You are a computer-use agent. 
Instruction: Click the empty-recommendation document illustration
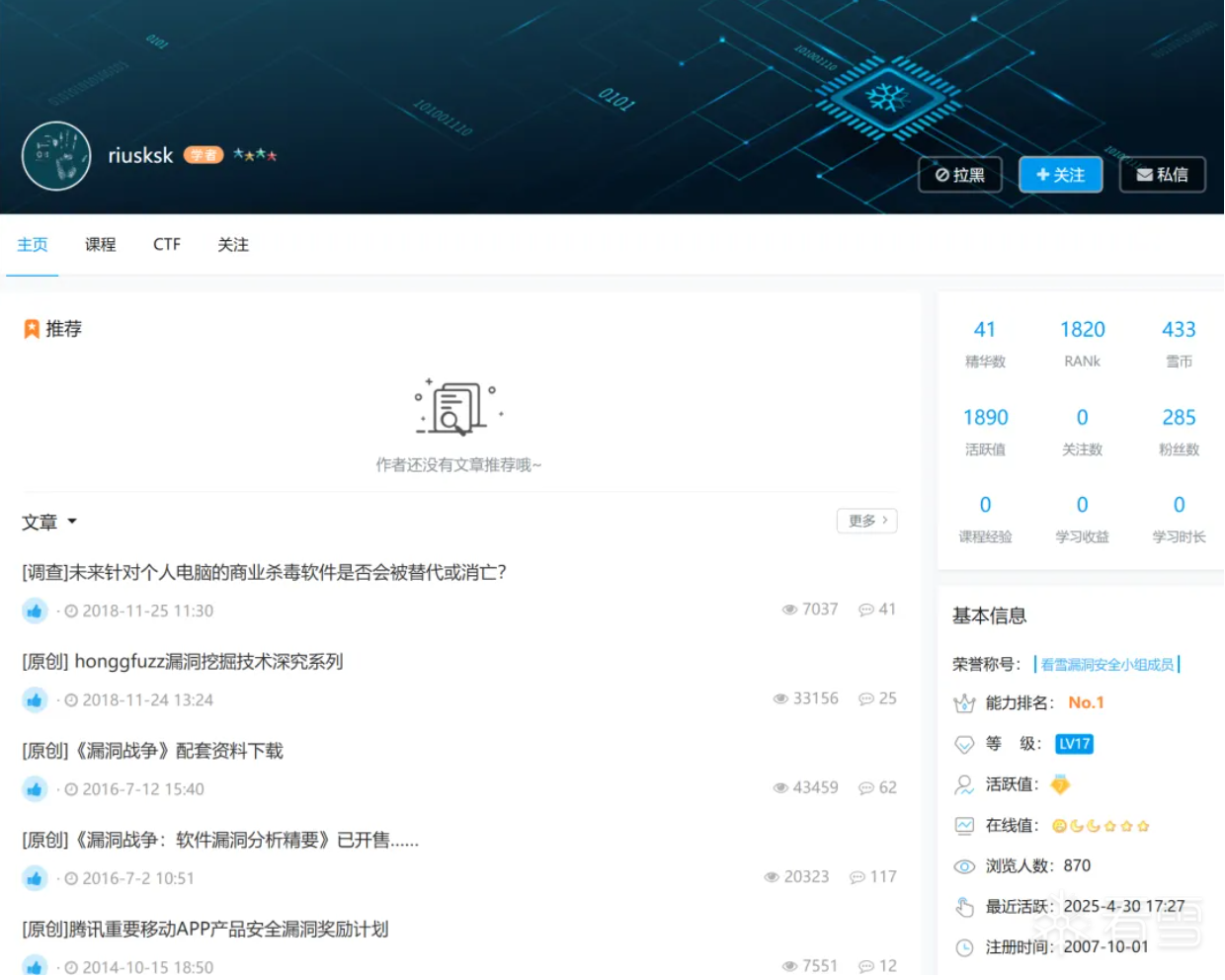[x=458, y=406]
